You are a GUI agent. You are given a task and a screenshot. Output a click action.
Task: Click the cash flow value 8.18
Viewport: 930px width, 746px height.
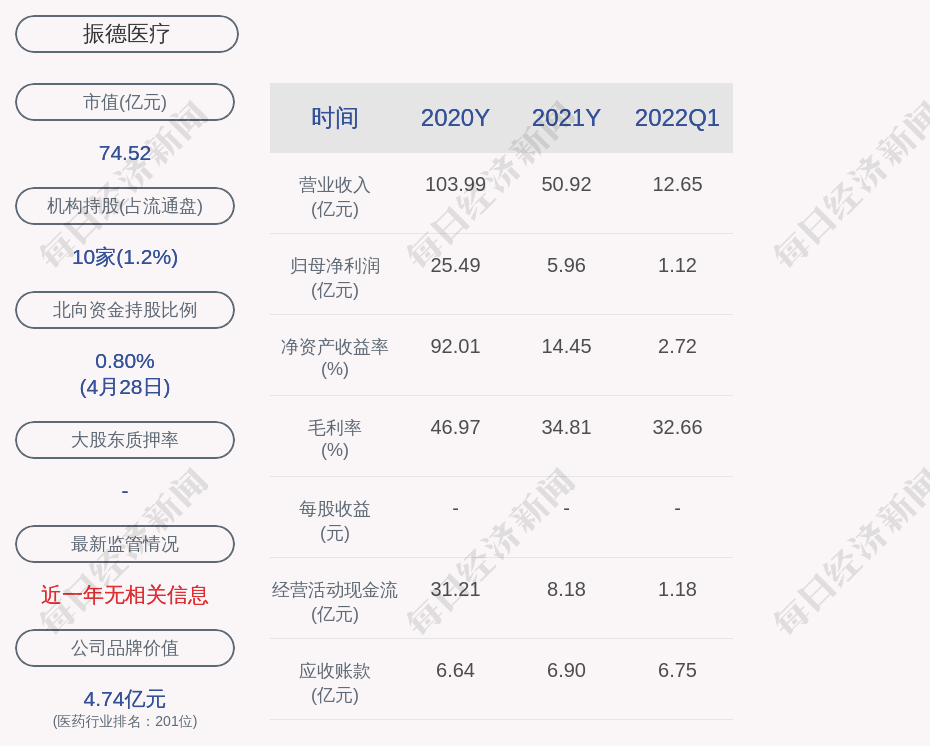(566, 589)
